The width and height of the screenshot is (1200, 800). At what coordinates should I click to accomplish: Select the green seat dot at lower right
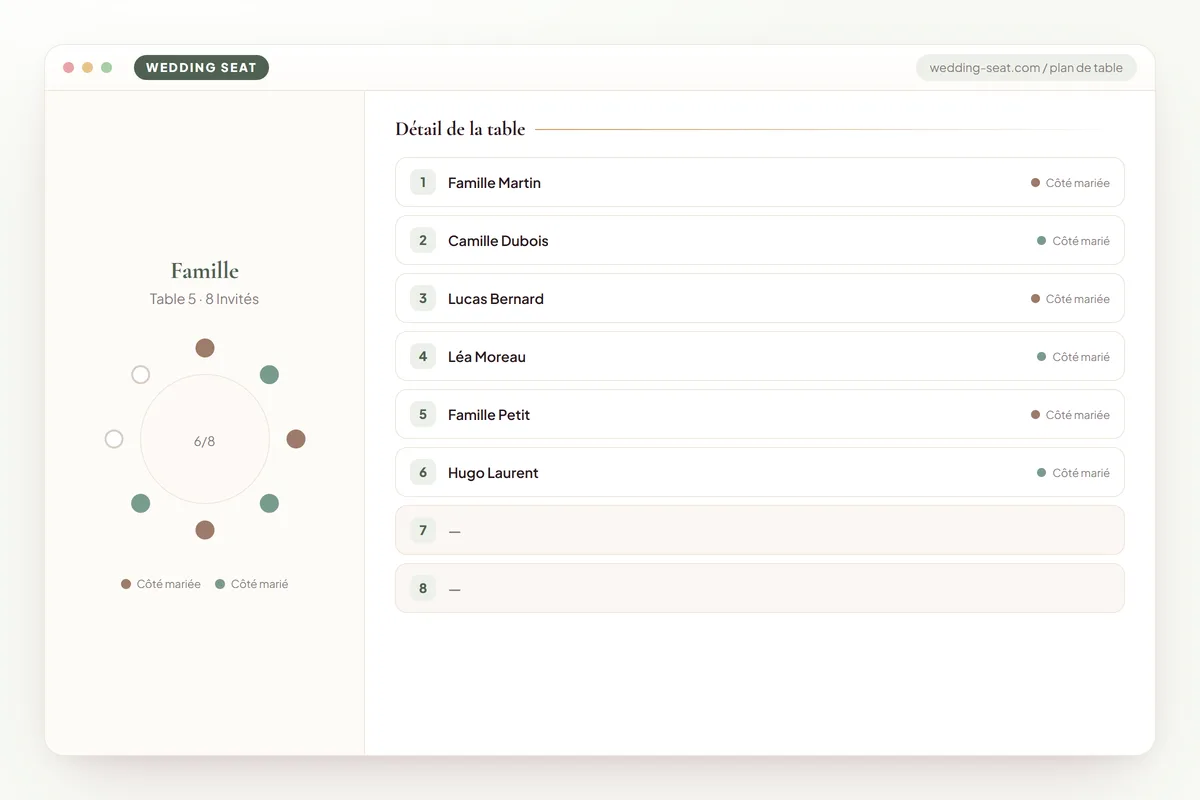pos(269,503)
